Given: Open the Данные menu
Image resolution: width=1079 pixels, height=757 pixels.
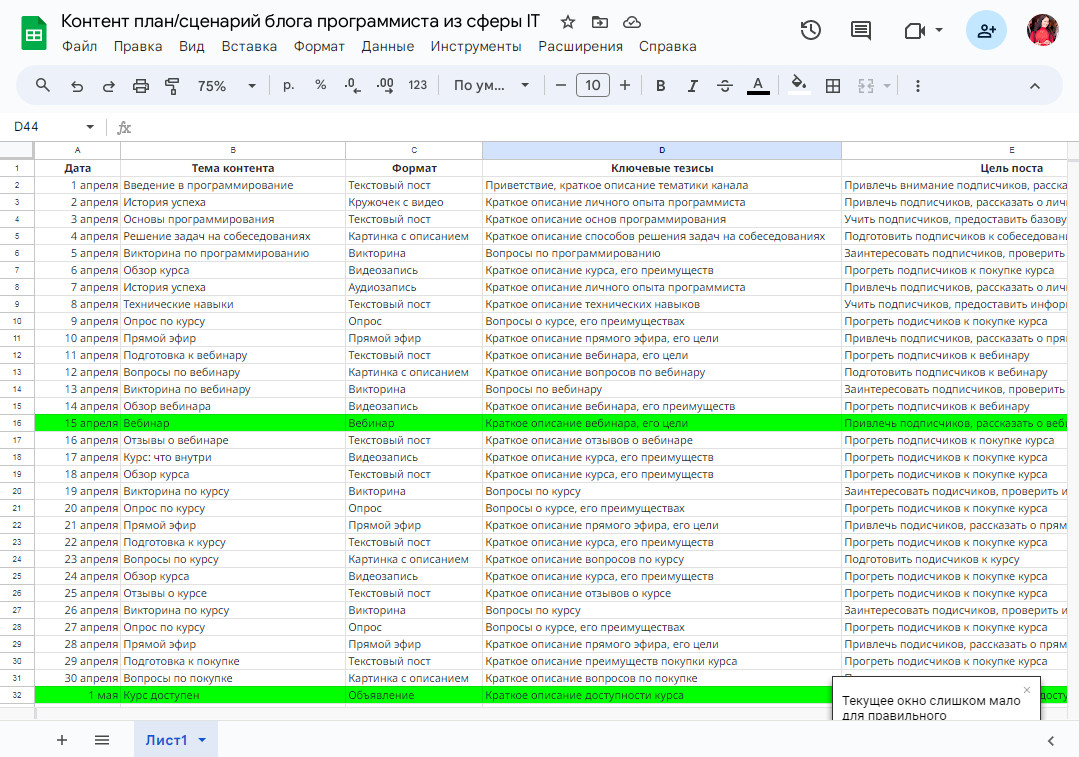Looking at the screenshot, I should (387, 46).
